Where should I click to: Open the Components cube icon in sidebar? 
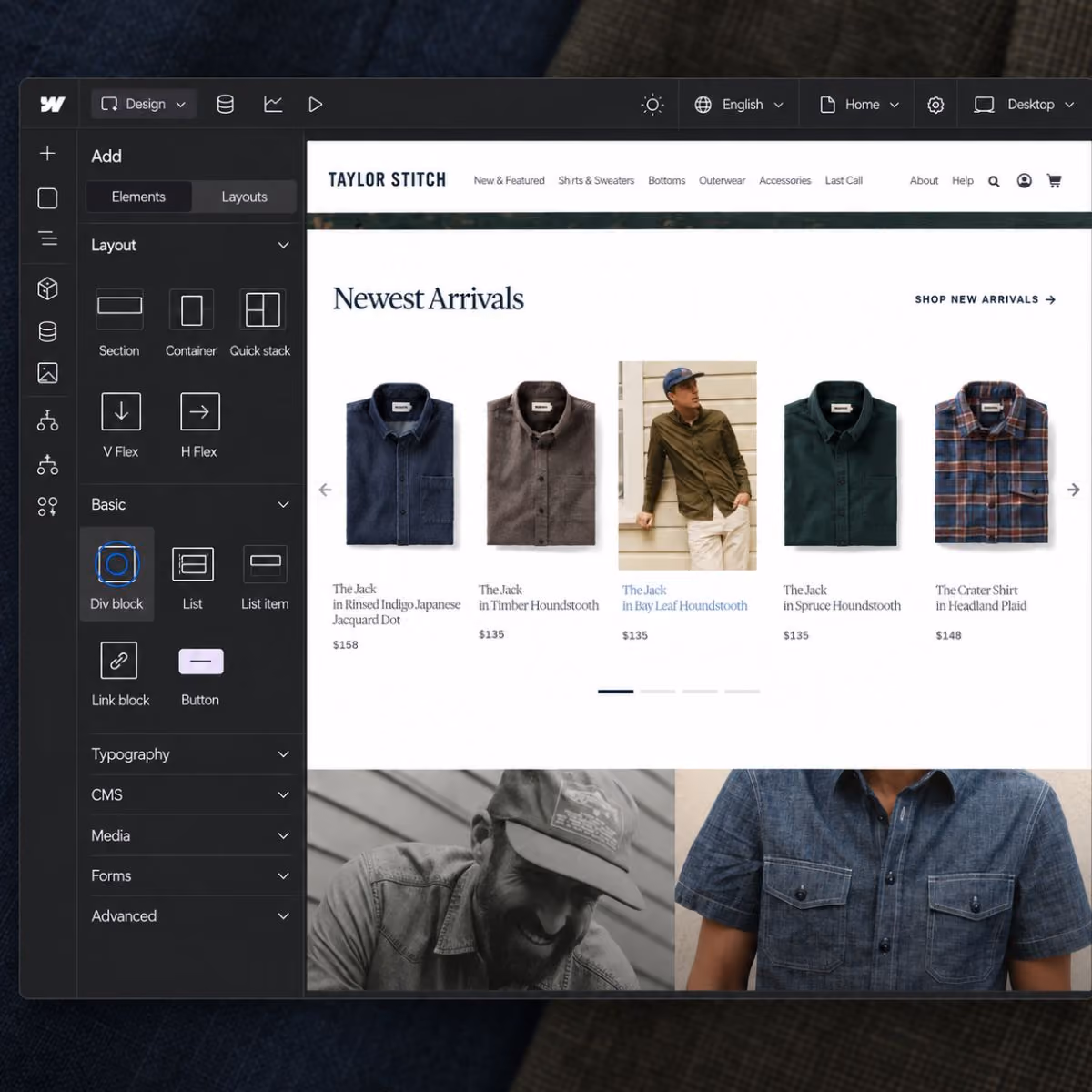click(47, 288)
